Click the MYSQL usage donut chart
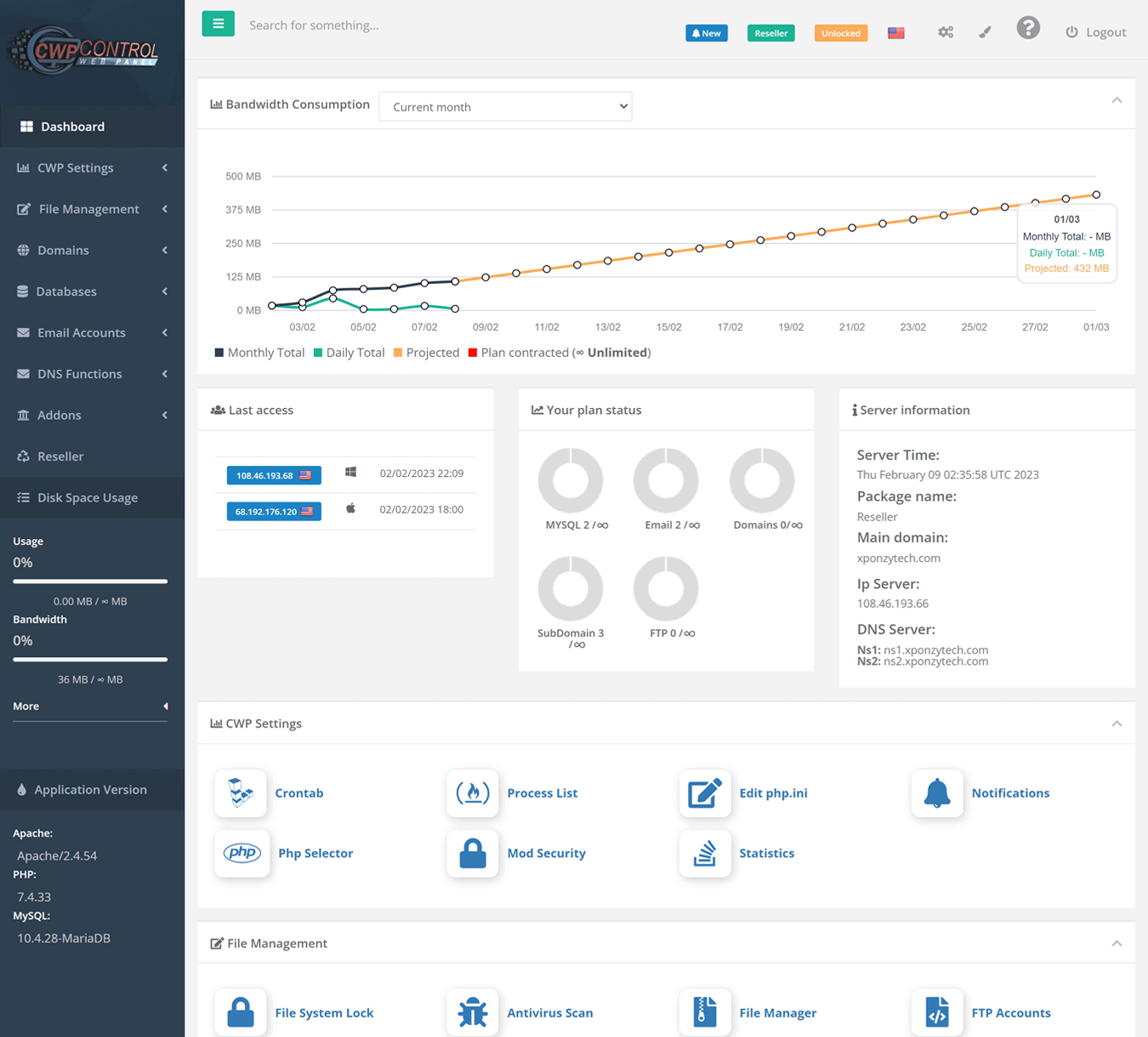Screen dimensions: 1148x1037 pos(571,480)
